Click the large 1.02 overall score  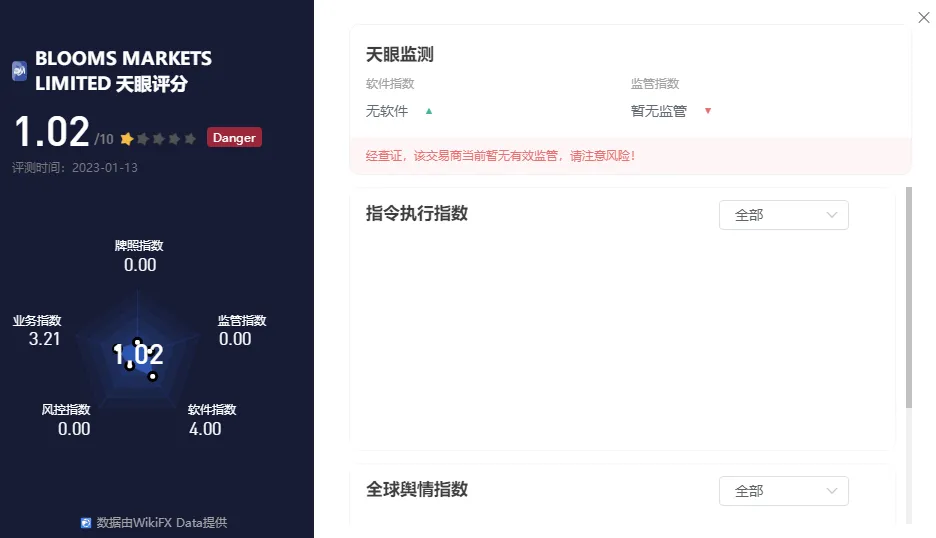(x=52, y=131)
